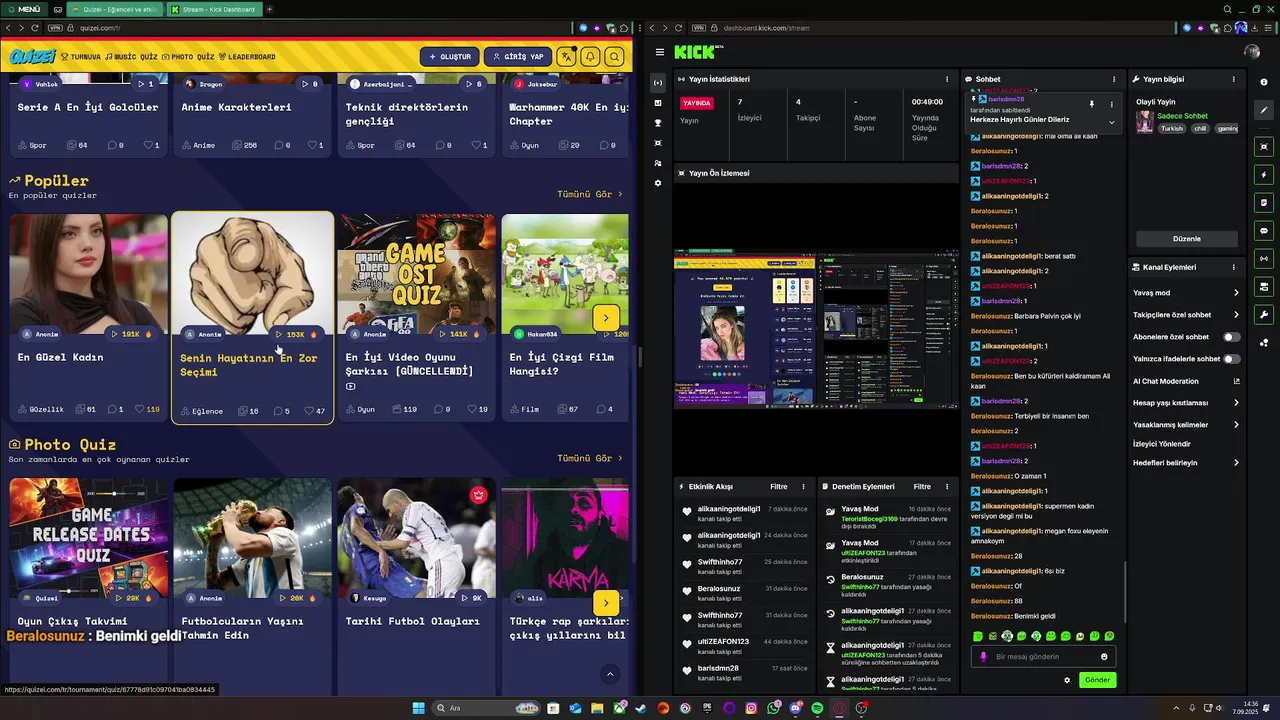This screenshot has width=1280, height=720.
Task: Toggle Yalnızca ifadelerle sohbet switch
Action: 1232,359
